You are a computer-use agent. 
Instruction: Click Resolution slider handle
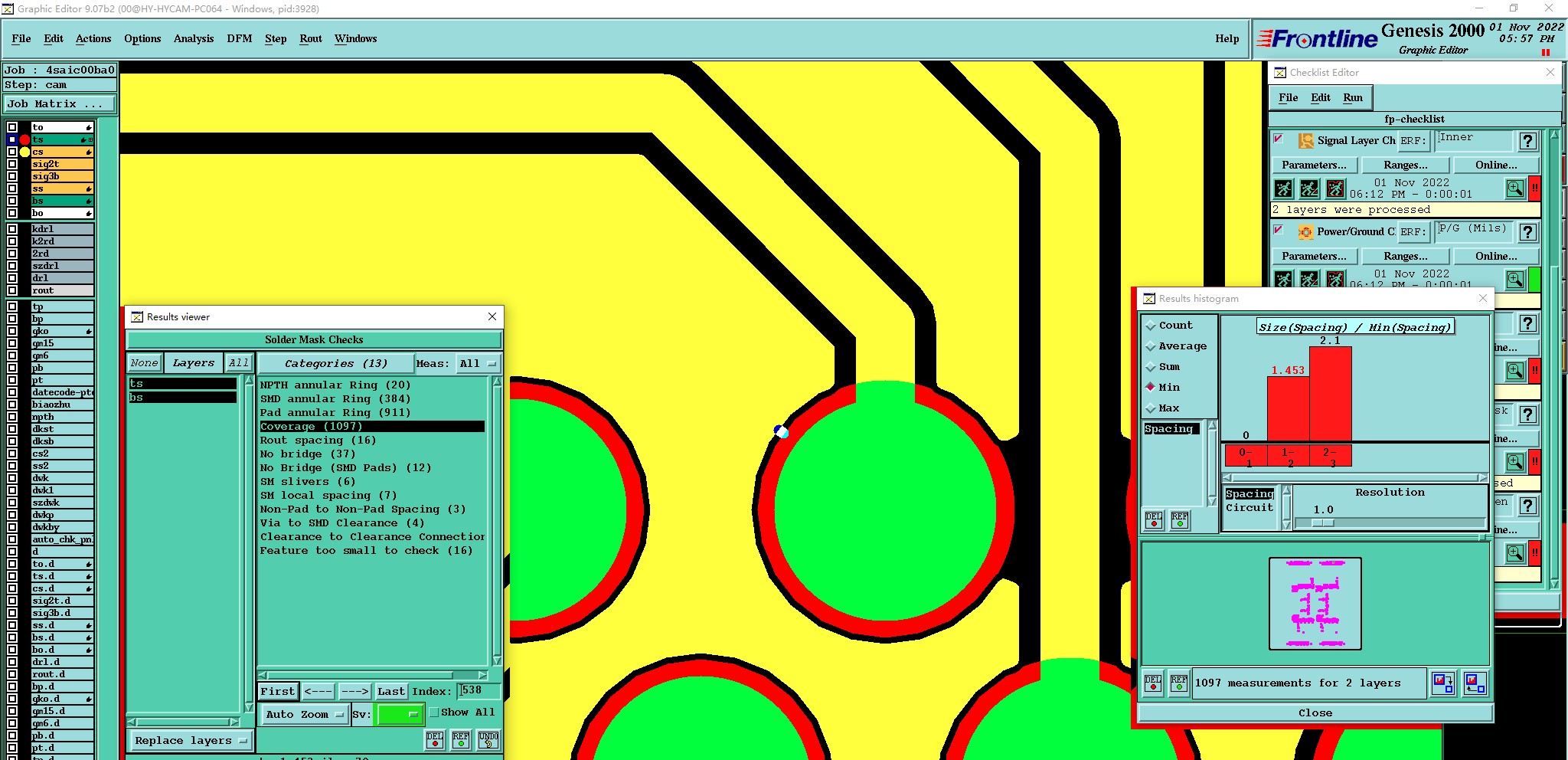pos(1322,523)
